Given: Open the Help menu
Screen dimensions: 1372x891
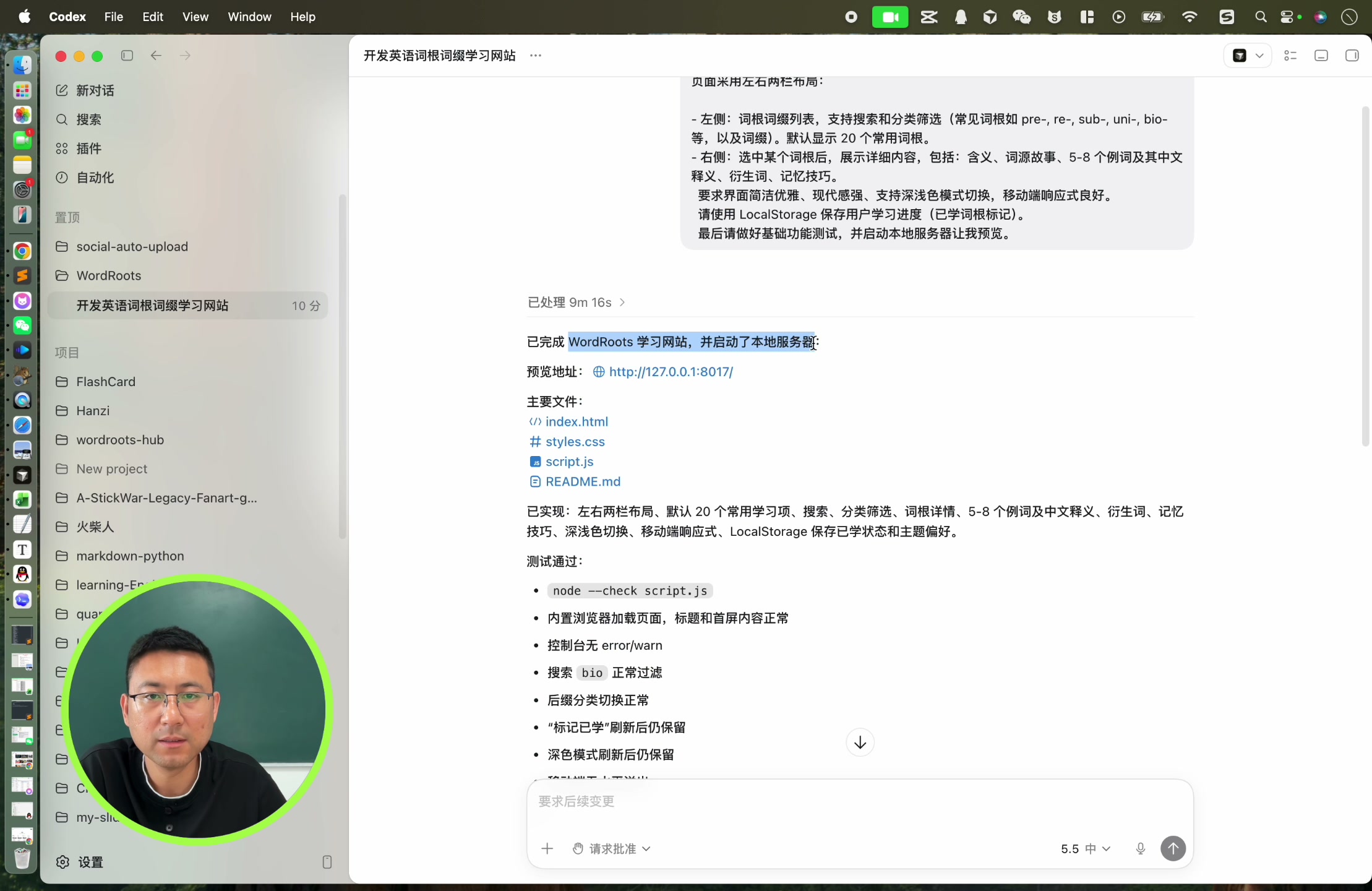Looking at the screenshot, I should click(303, 17).
